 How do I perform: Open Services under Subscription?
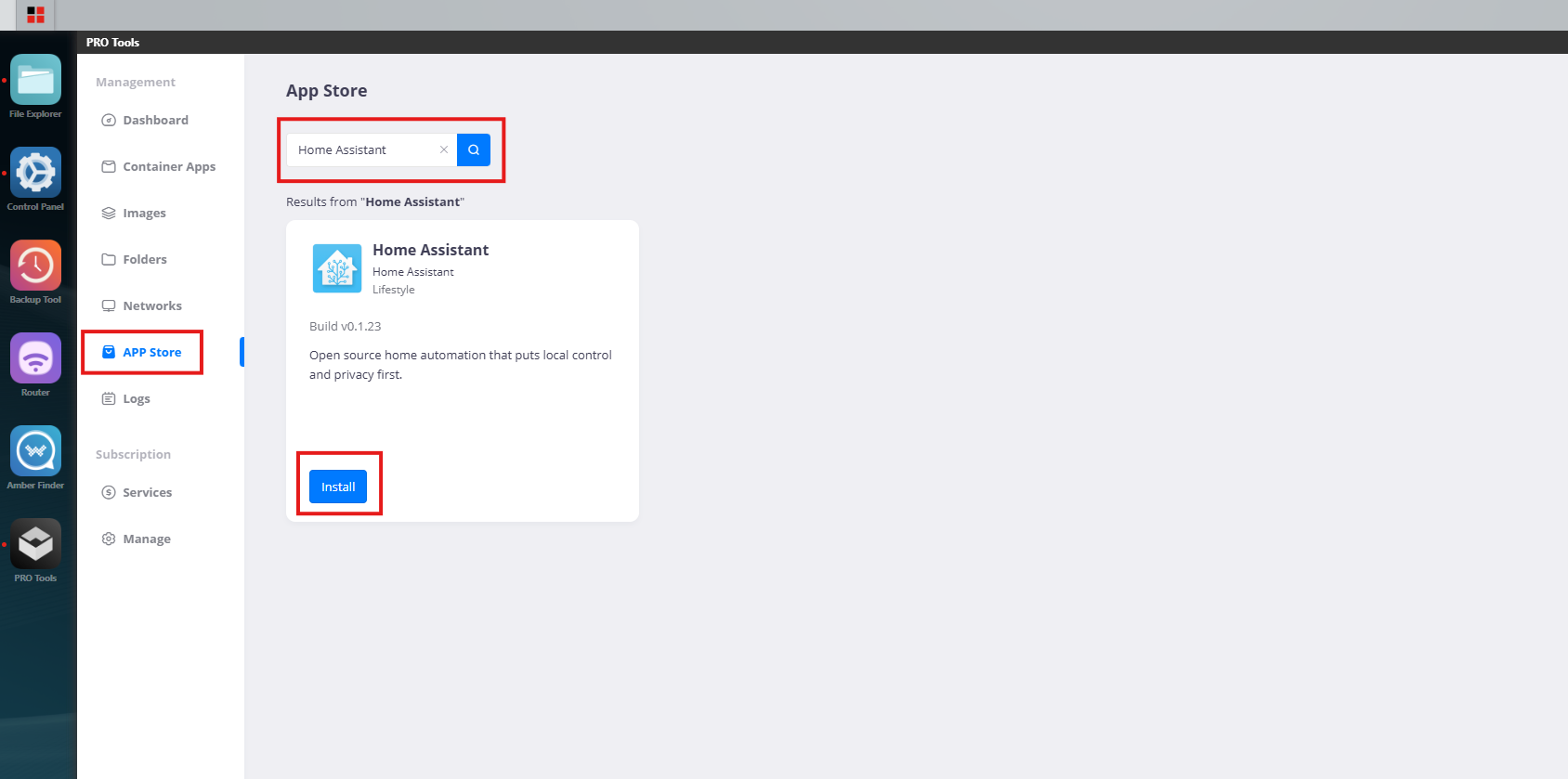coord(137,492)
